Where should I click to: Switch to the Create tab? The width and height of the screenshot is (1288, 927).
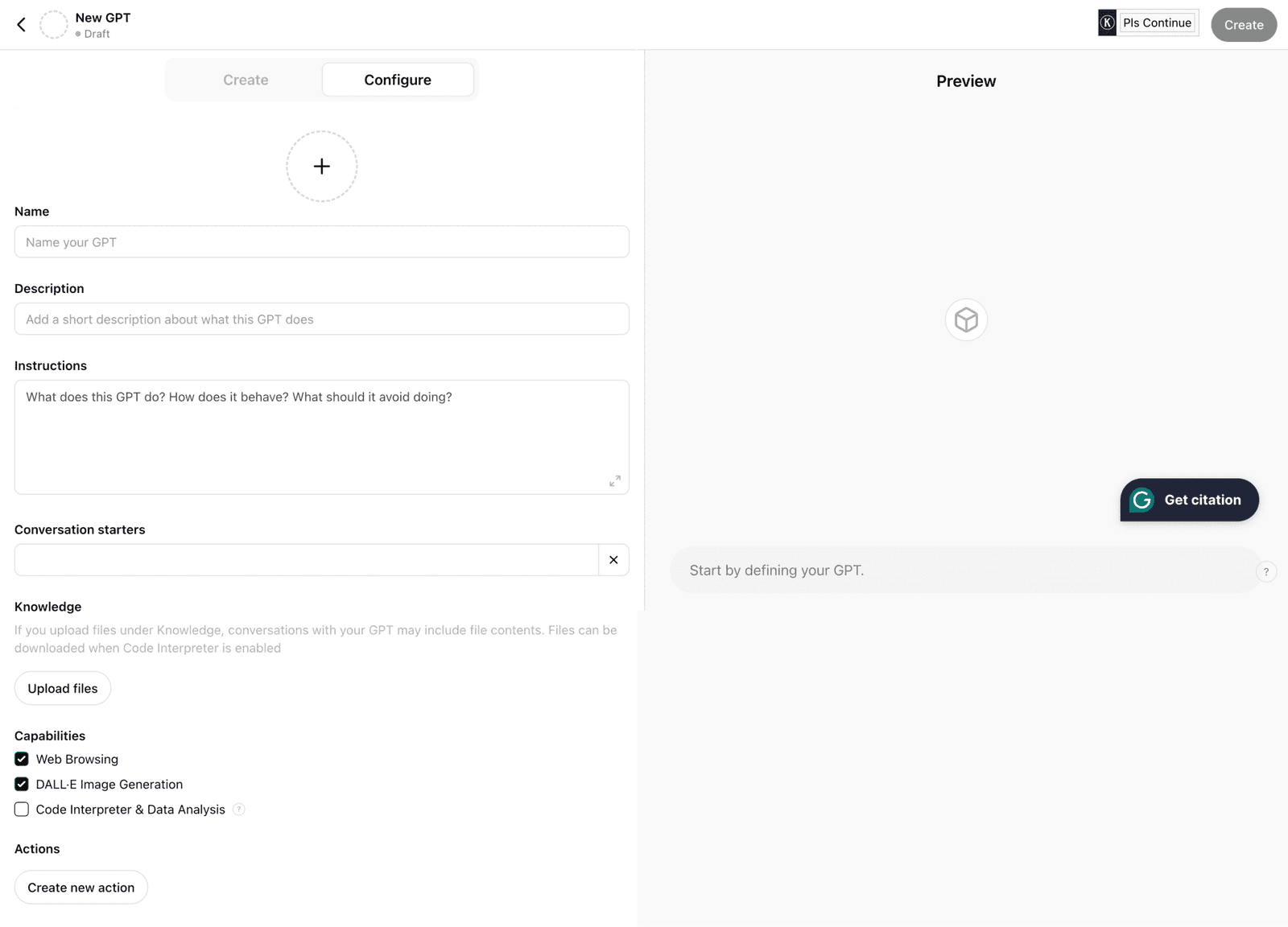pyautogui.click(x=246, y=80)
